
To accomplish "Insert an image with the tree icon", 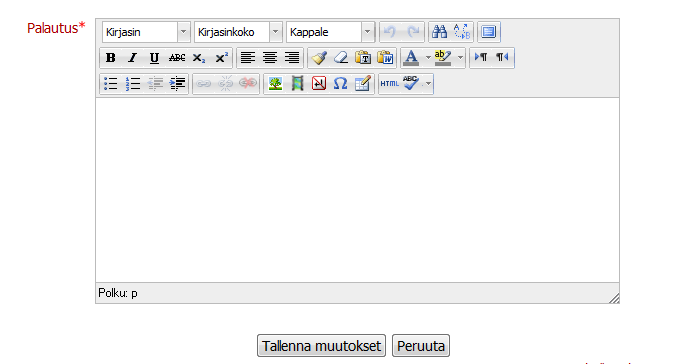I will [x=275, y=84].
